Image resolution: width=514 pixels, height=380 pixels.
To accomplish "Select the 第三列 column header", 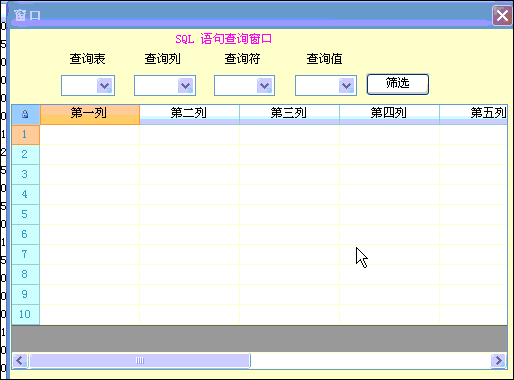I will point(289,114).
